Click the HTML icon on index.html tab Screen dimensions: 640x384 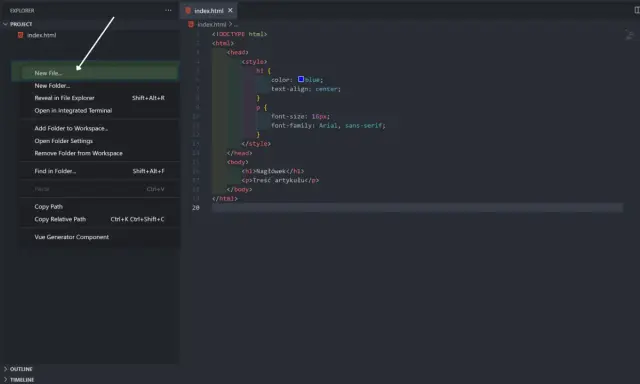coord(188,11)
